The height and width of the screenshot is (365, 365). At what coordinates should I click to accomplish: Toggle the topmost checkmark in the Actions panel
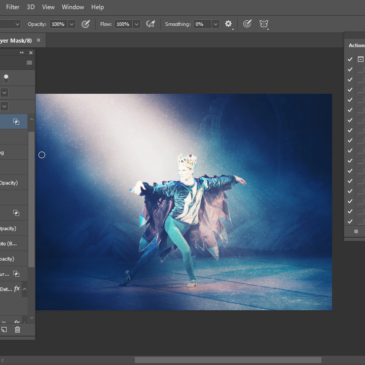point(350,59)
